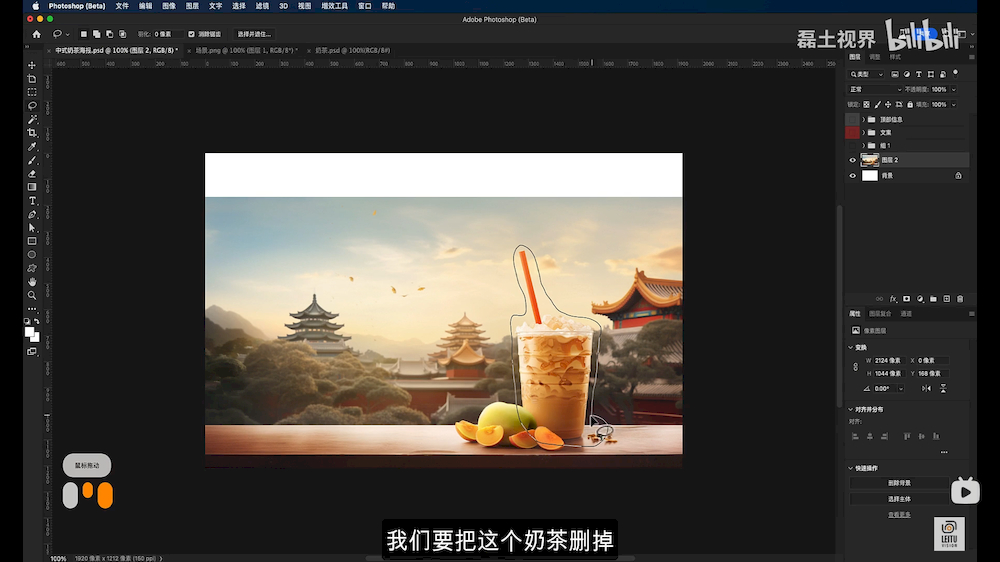Open the 图像 menu

(168, 6)
